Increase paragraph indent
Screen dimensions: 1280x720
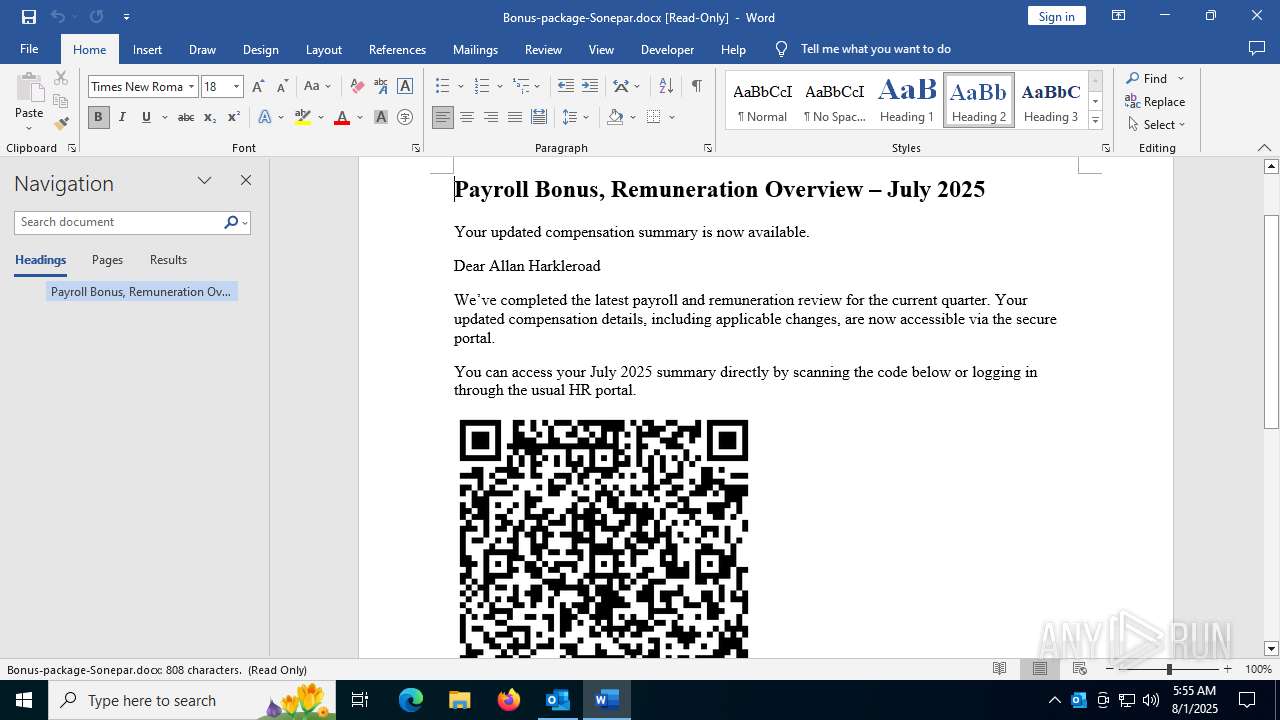click(590, 87)
